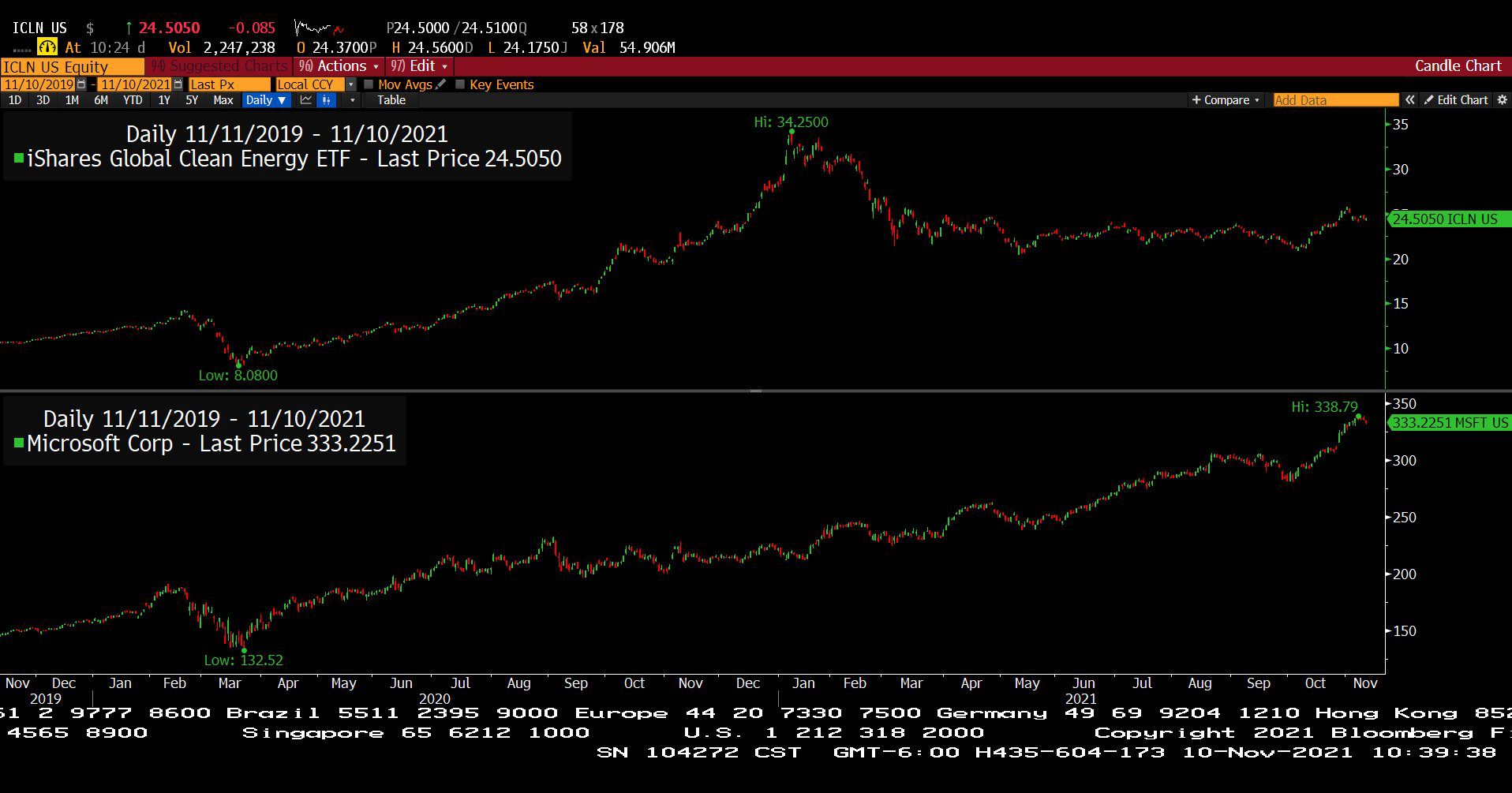Click the Last Px field
This screenshot has width=1512, height=793.
click(x=229, y=84)
